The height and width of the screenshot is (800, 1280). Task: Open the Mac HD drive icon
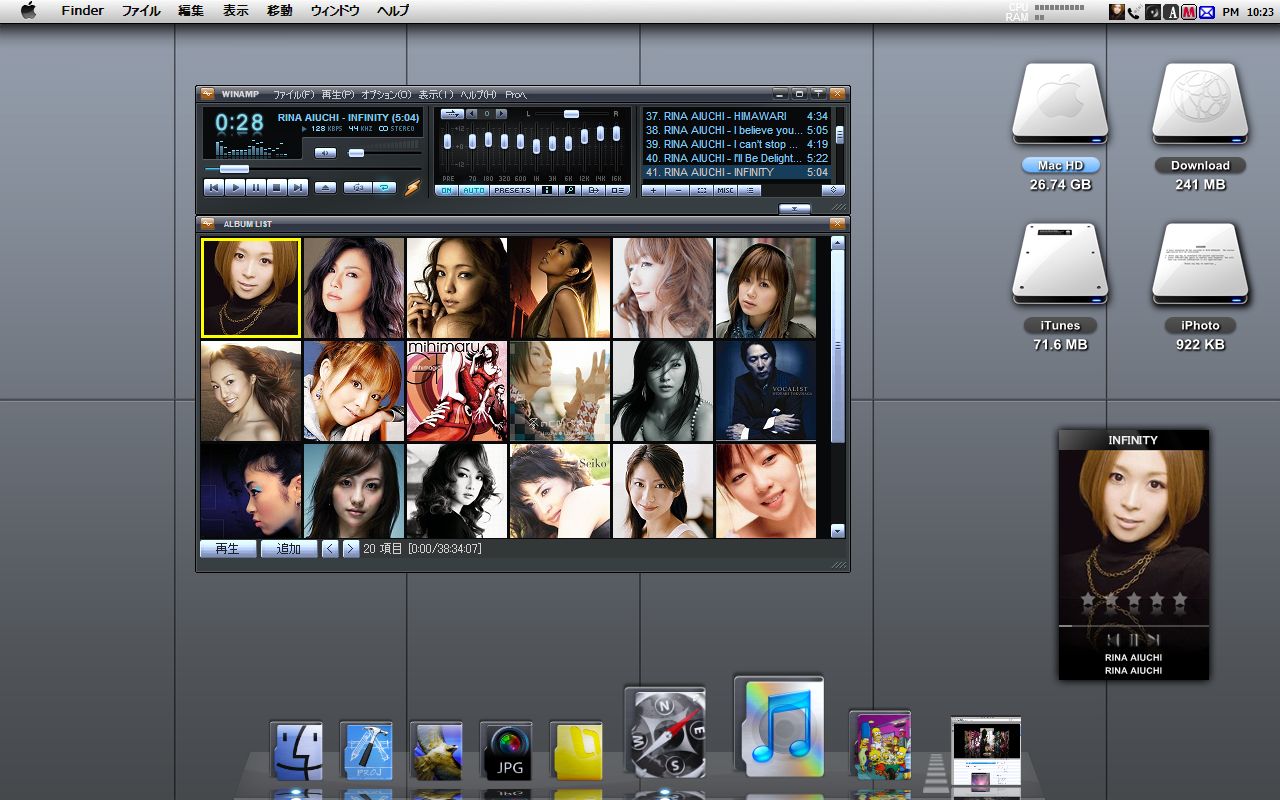pyautogui.click(x=1060, y=105)
